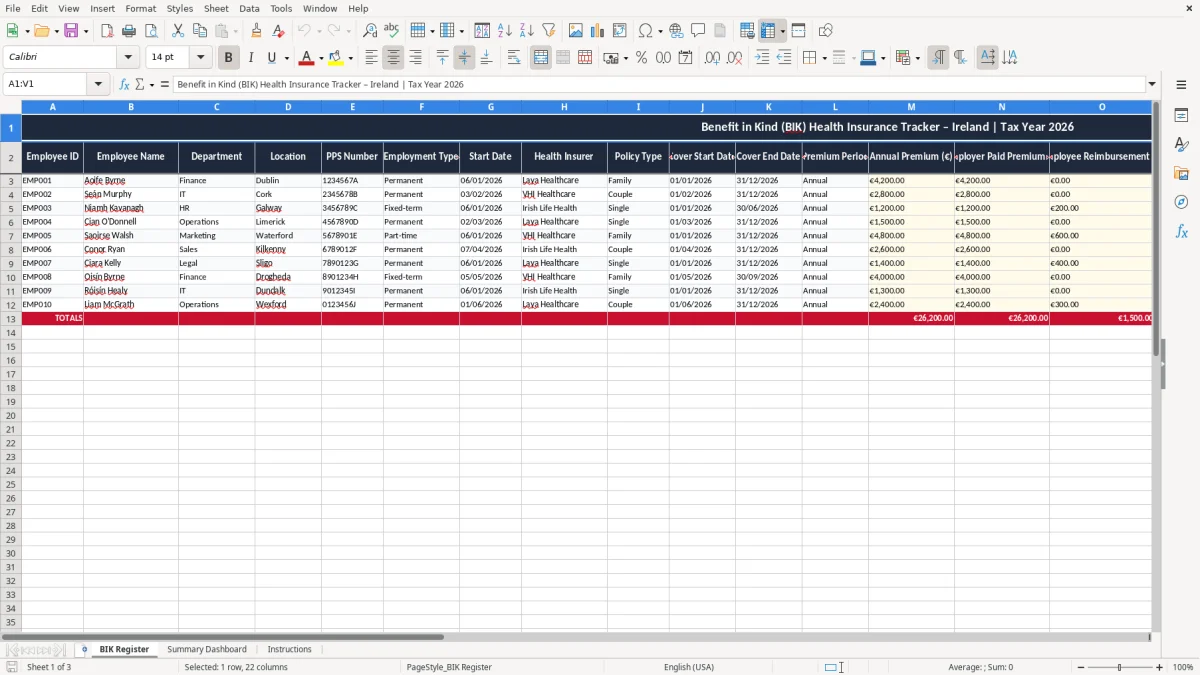The width and height of the screenshot is (1200, 675).
Task: Toggle wrap text
Action: tap(514, 58)
